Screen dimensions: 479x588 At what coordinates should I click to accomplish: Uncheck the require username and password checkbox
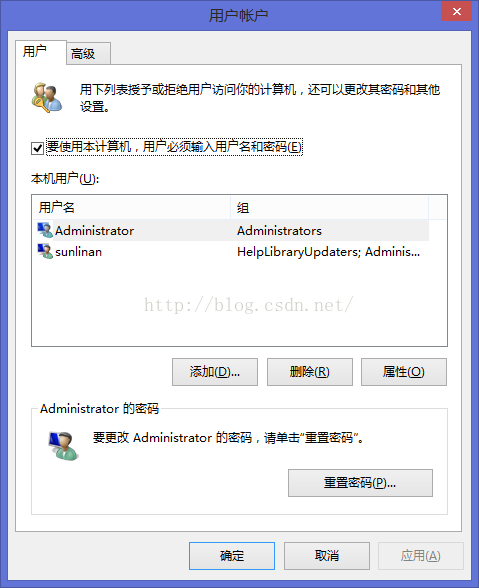(37, 148)
